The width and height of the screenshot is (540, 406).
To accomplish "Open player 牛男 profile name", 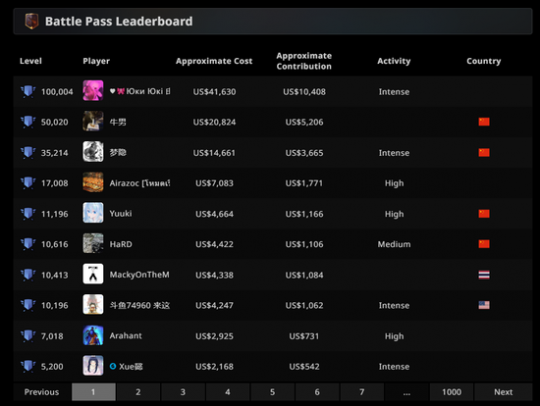I will 118,122.
